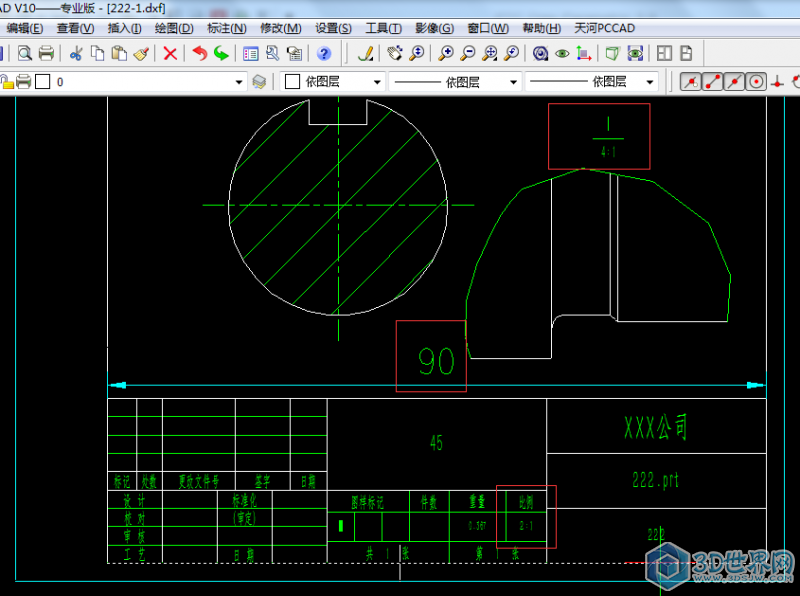The height and width of the screenshot is (596, 800).
Task: Toggle layer lock padlock icon
Action: click(6, 82)
